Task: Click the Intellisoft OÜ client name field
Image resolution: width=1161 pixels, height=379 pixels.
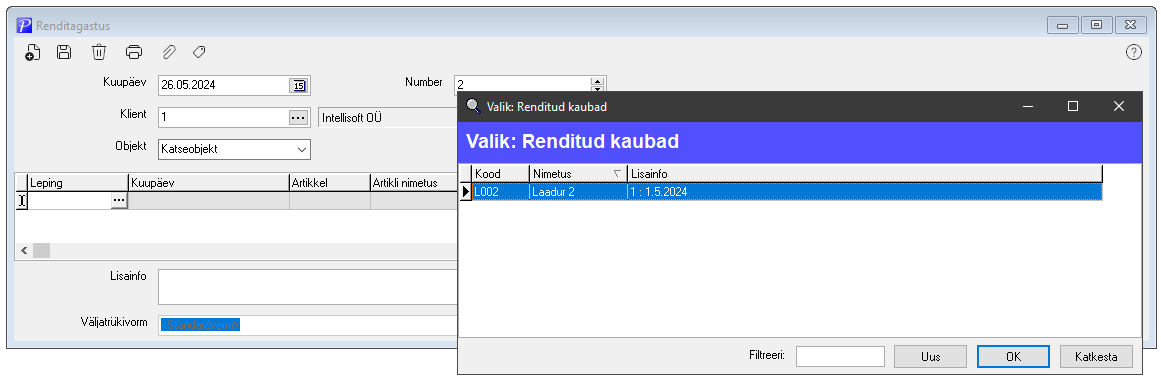Action: coord(387,117)
